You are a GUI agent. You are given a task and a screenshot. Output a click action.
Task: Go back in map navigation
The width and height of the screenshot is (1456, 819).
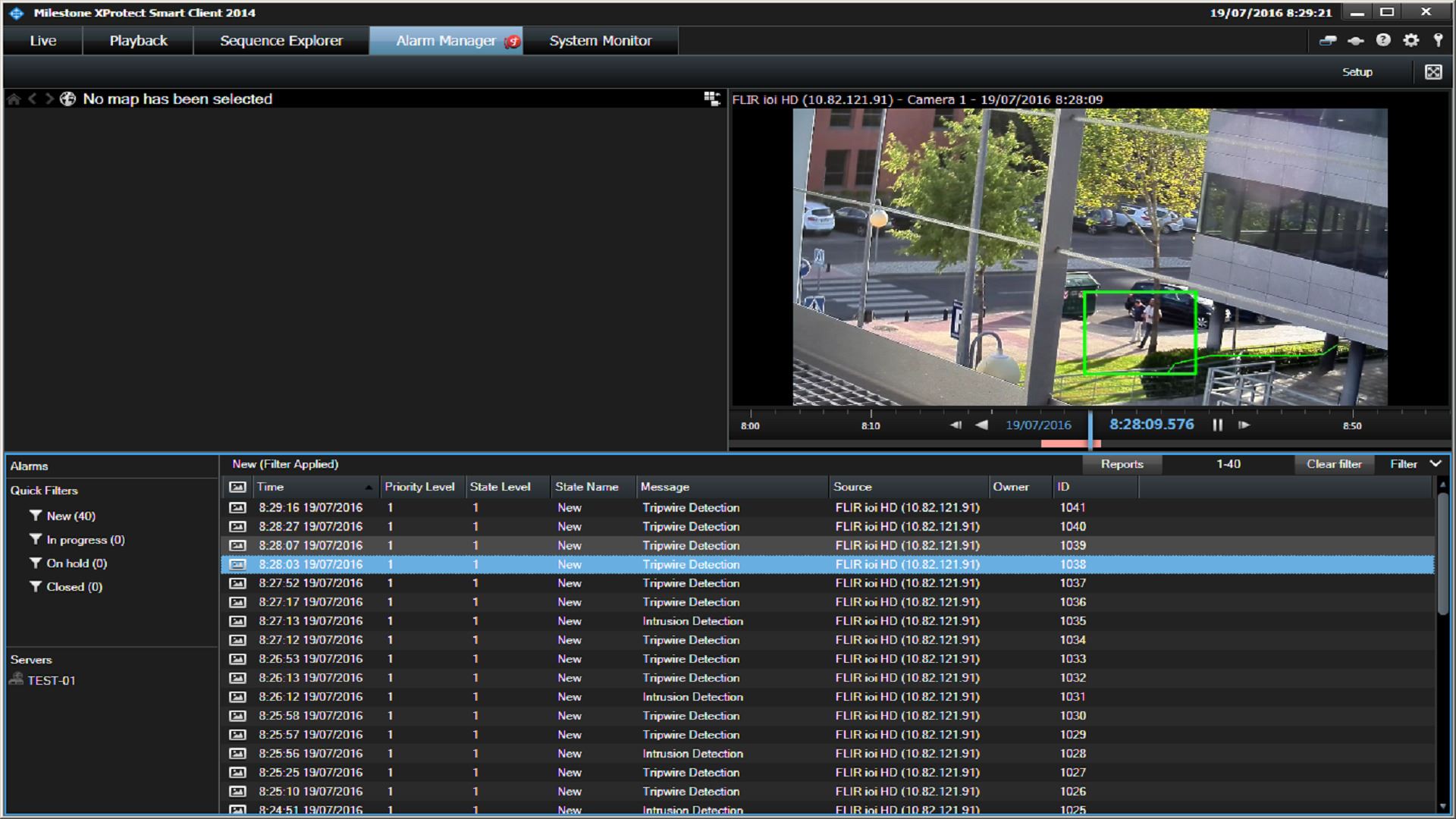tap(33, 99)
